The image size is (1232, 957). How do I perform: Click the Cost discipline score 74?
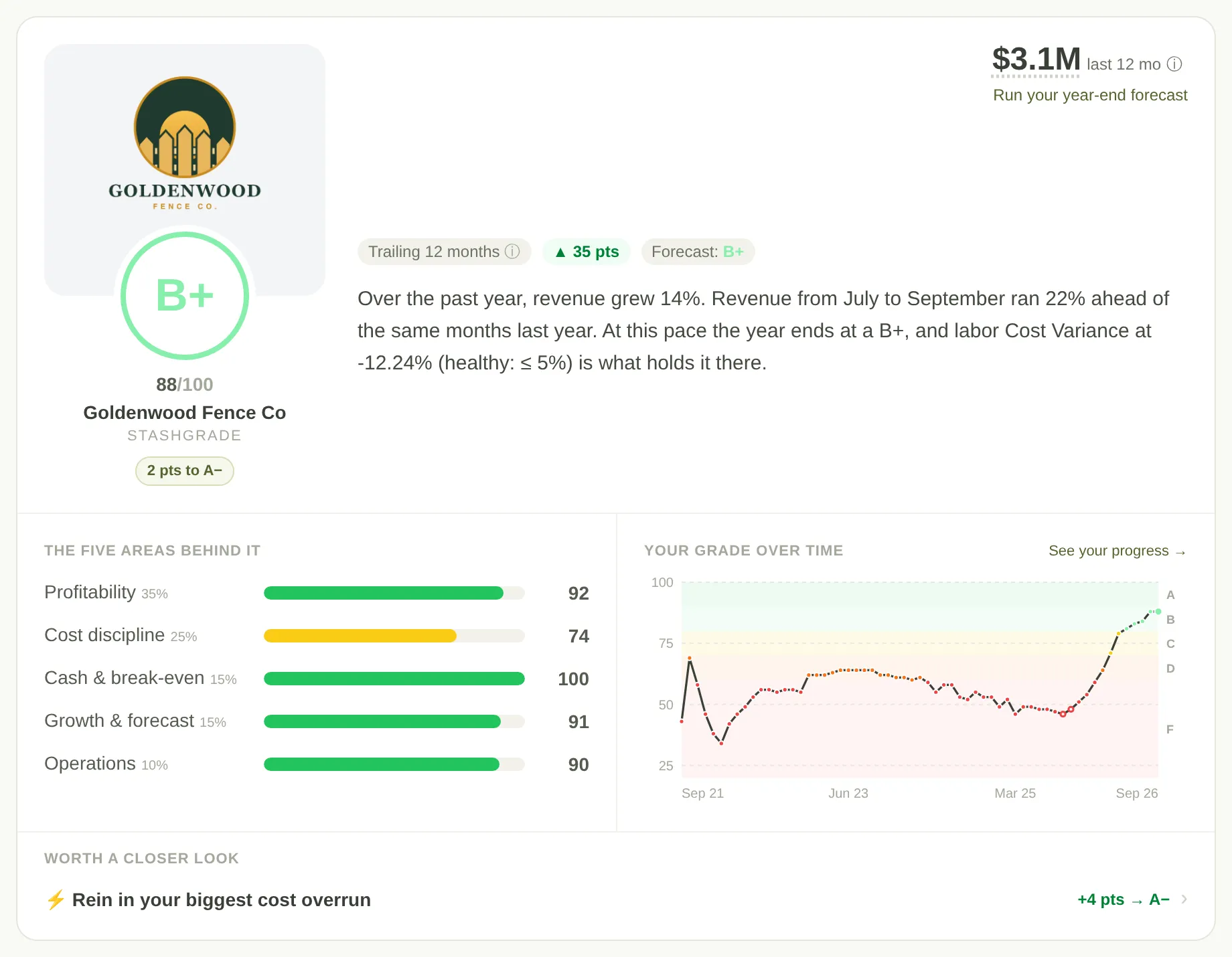[x=579, y=636]
